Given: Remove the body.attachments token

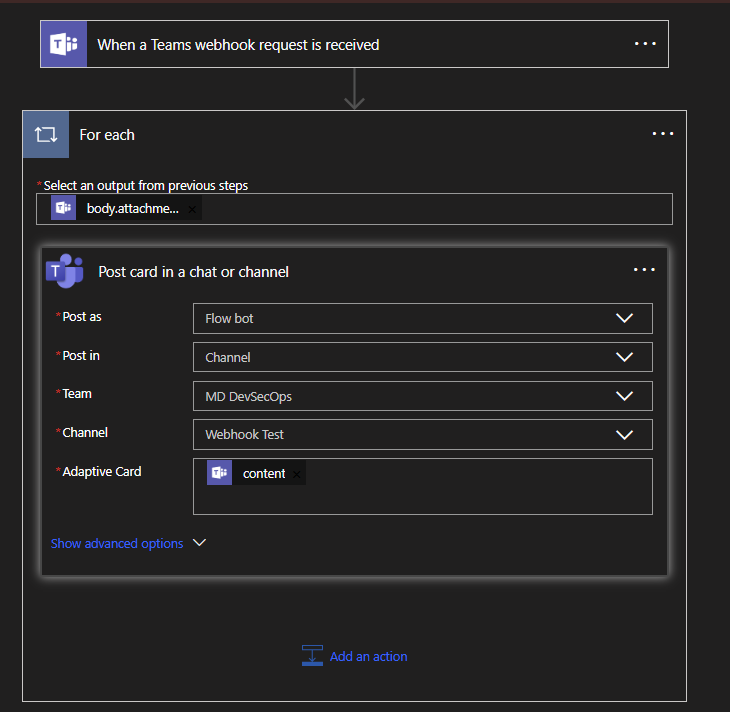Looking at the screenshot, I should [192, 209].
